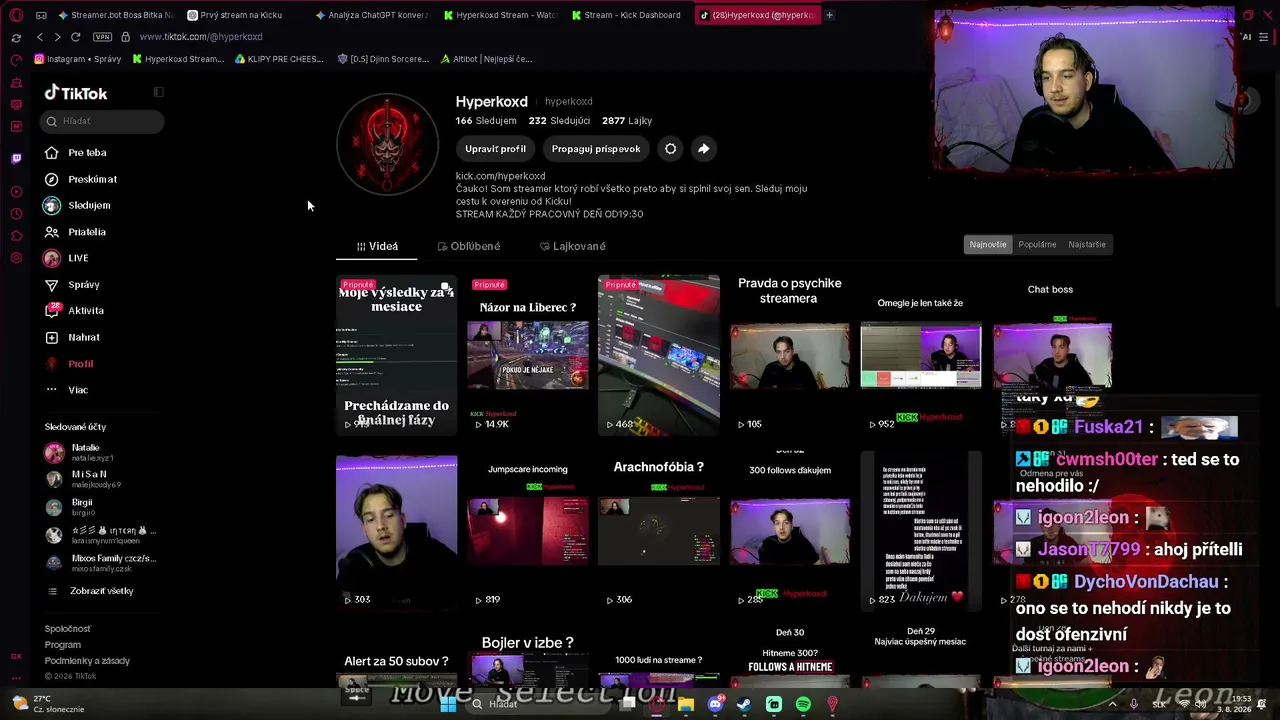This screenshot has width=1280, height=720.
Task: Switch to the Streamer.bot Boss Bitka tab
Action: [x=116, y=15]
